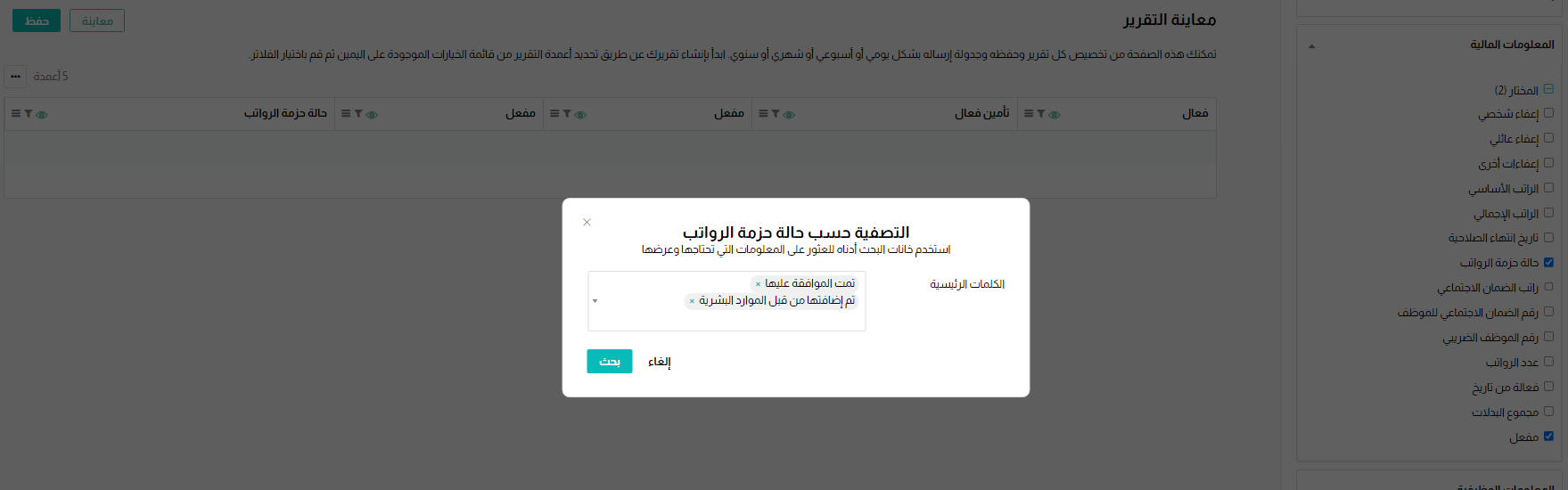The image size is (1568, 490).
Task: Click the معاينة preview button
Action: pyautogui.click(x=97, y=20)
